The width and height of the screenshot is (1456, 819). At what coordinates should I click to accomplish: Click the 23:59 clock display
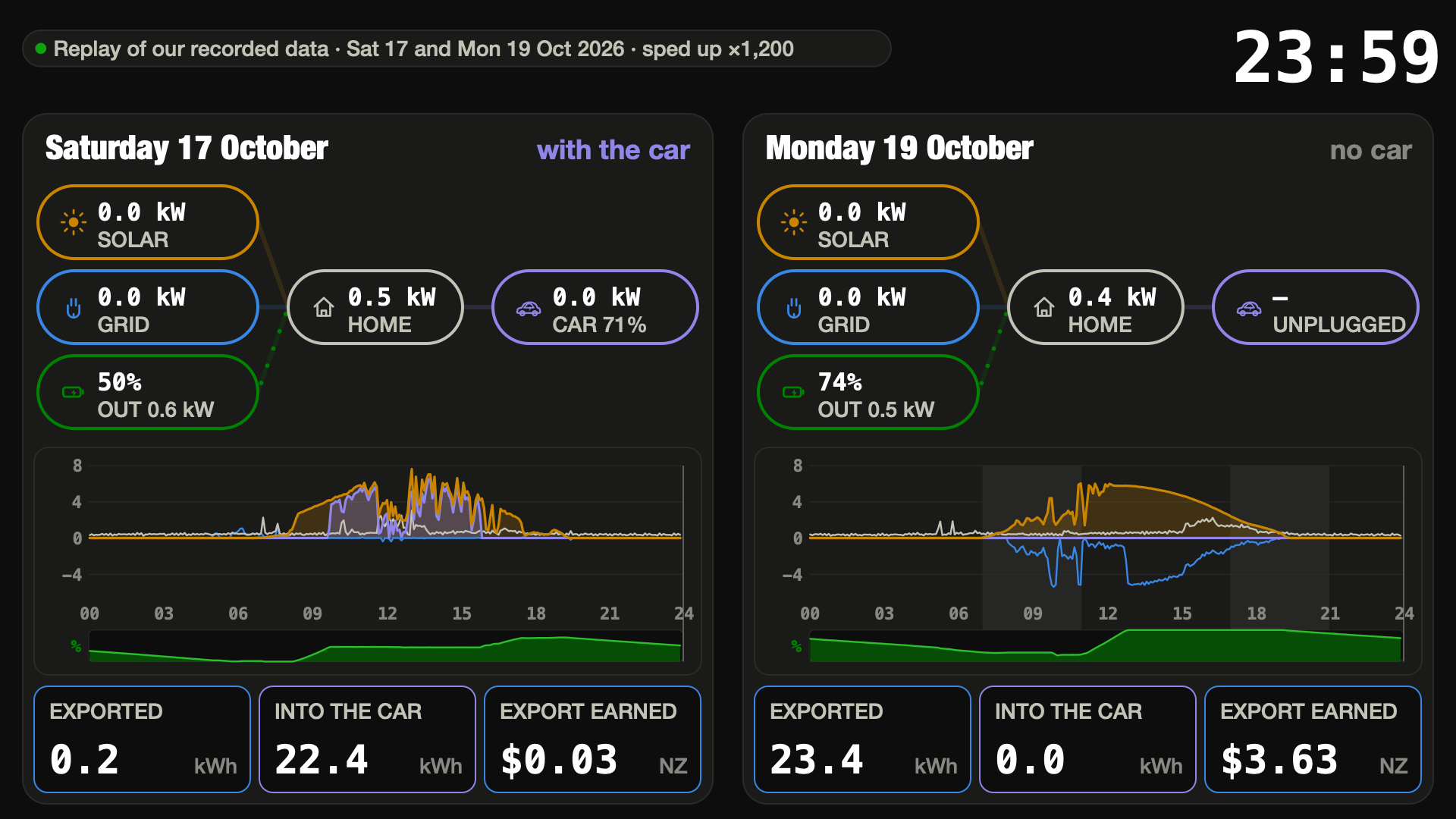click(x=1336, y=58)
